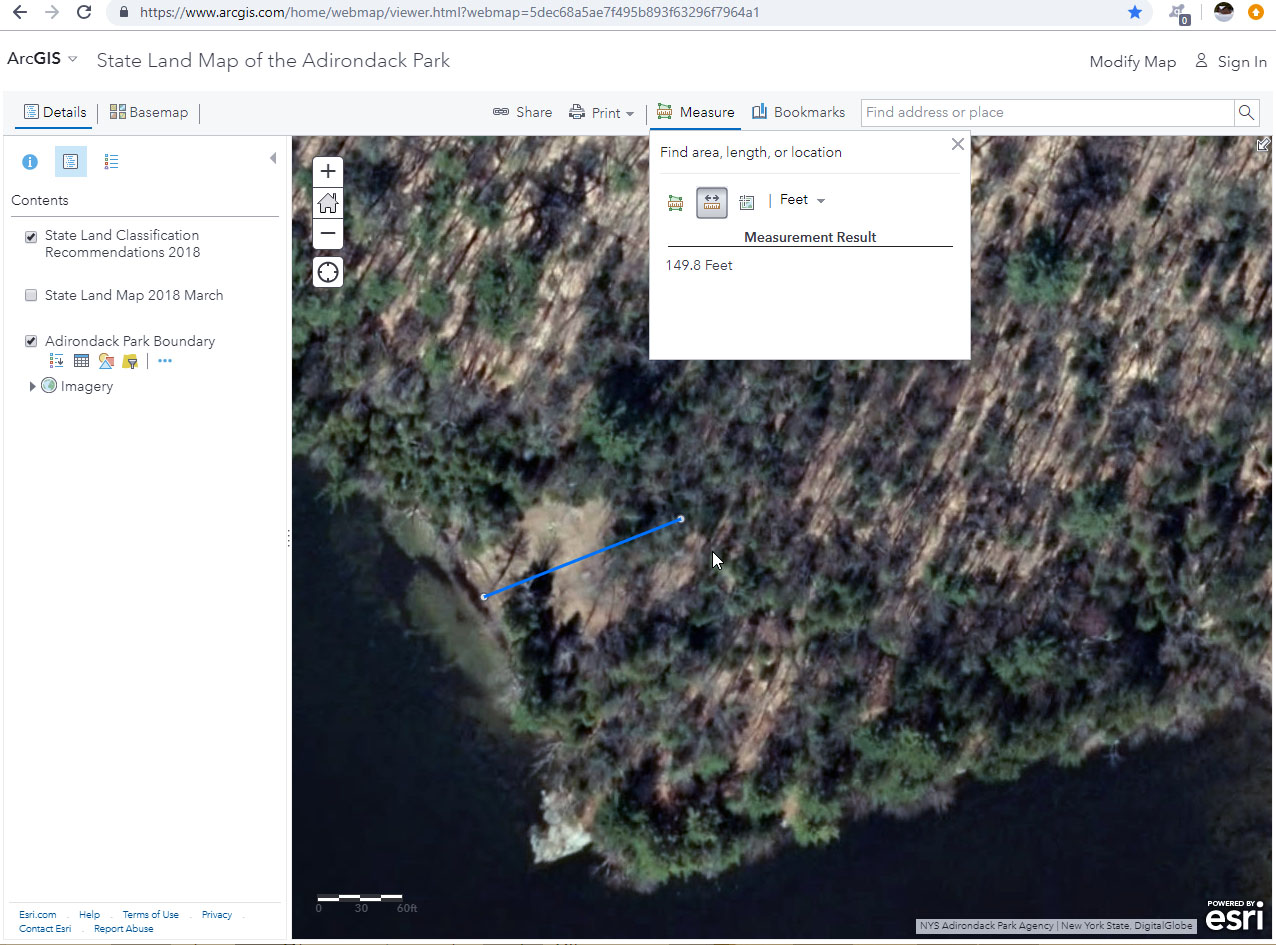Show the legend panel view
Image resolution: width=1276 pixels, height=945 pixels.
[x=111, y=162]
